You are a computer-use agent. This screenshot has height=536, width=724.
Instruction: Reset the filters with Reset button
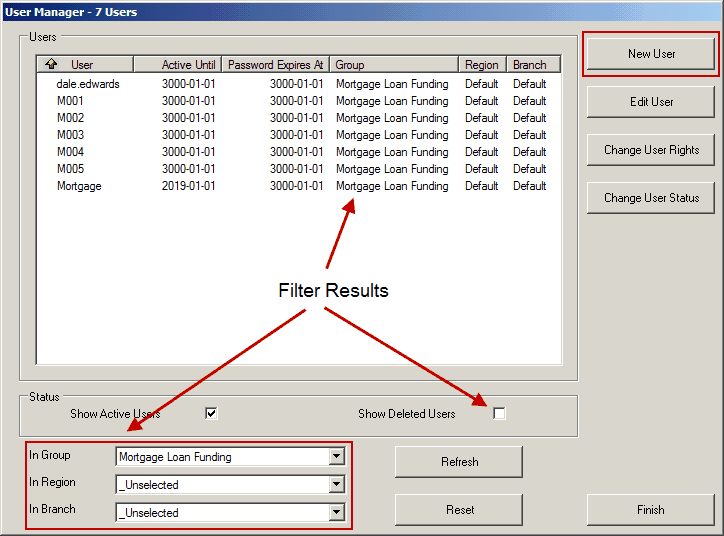tap(459, 510)
